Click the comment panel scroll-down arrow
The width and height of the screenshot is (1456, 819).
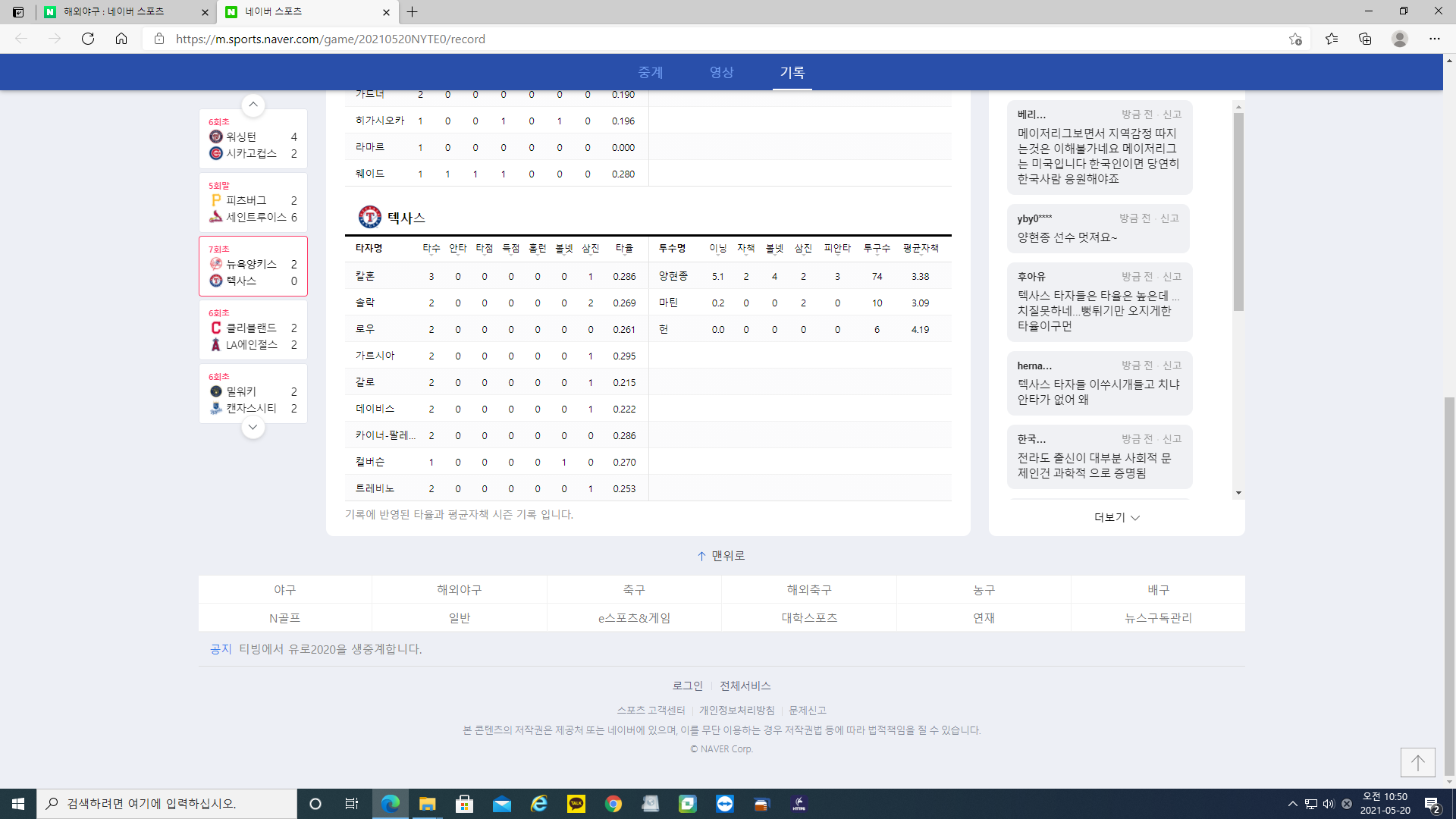tap(1238, 494)
